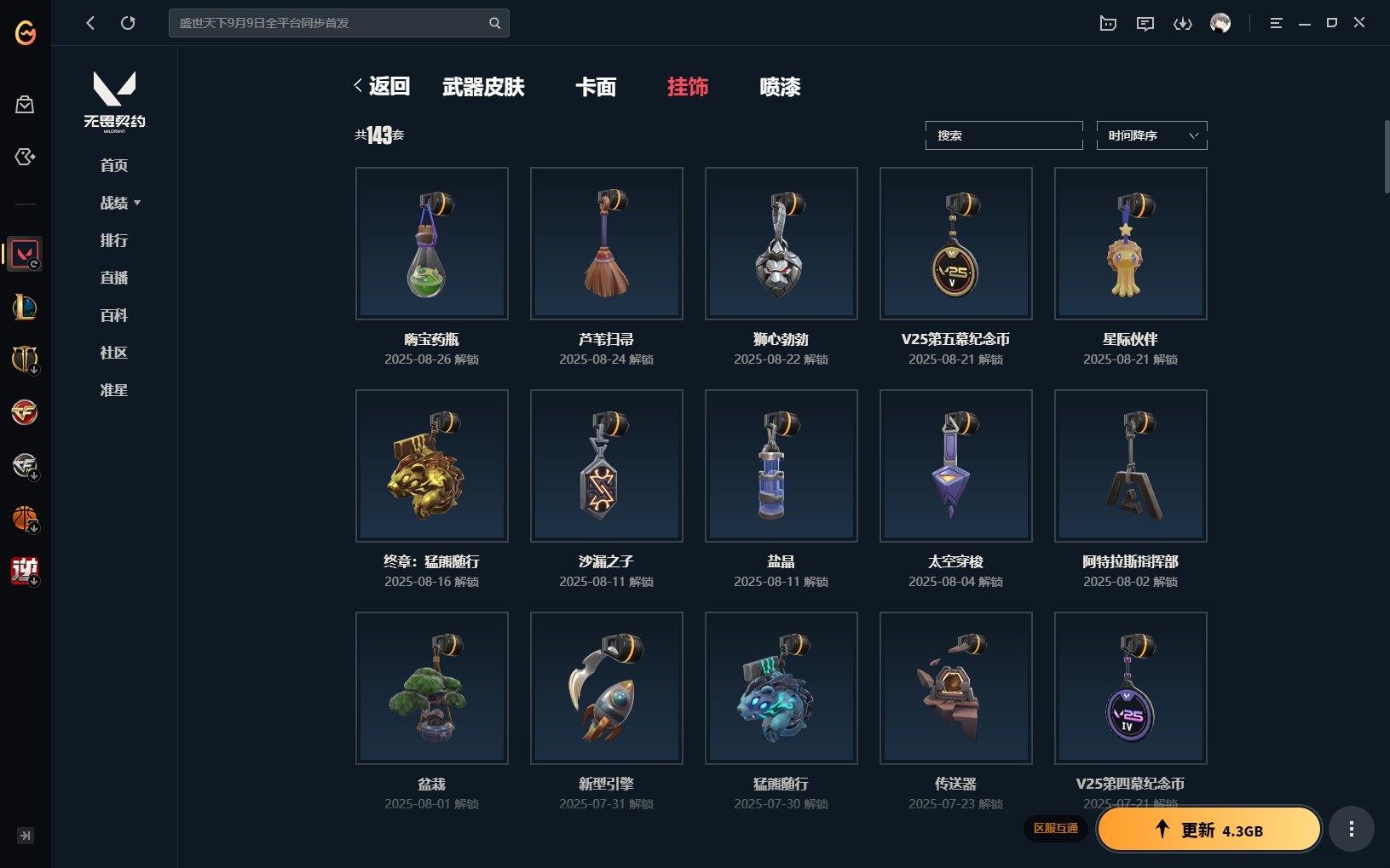Go back via 返回 link
The width and height of the screenshot is (1390, 868).
pos(382,86)
